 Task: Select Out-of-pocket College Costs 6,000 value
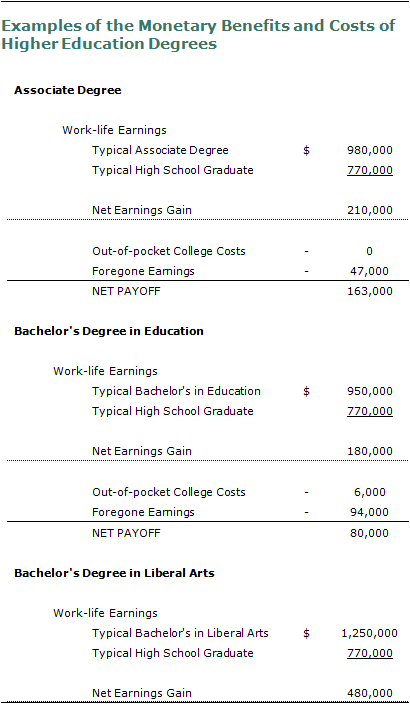click(370, 492)
